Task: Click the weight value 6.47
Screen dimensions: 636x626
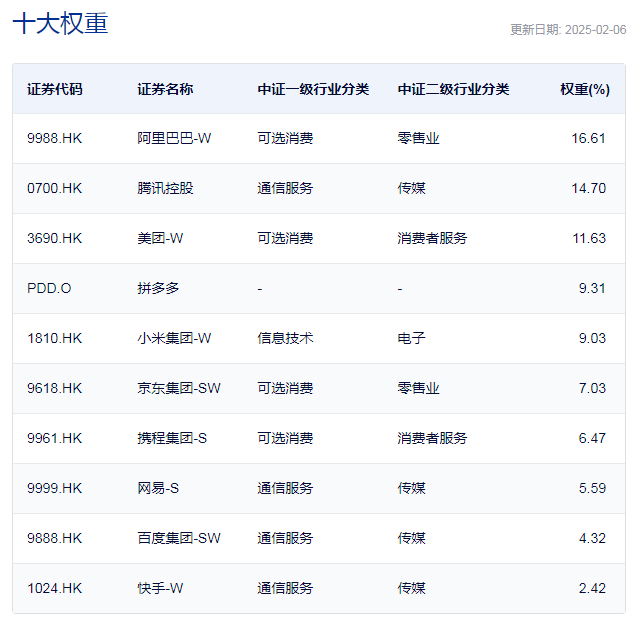Action: 592,438
